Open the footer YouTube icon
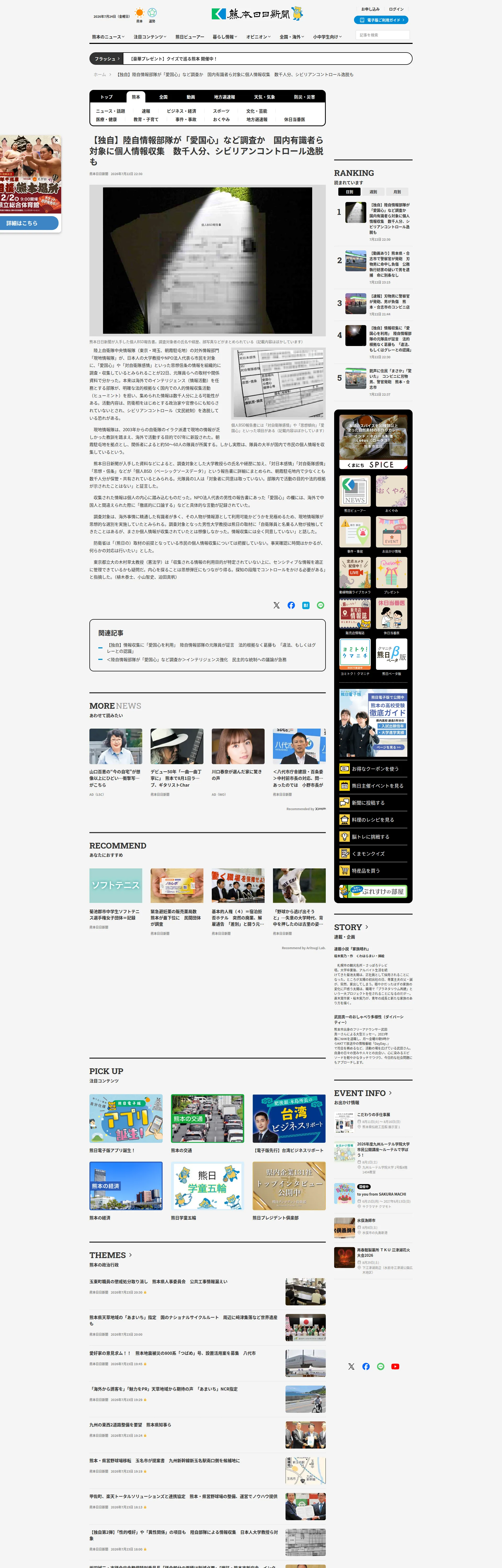Viewport: 502px width, 1568px height. point(395,1367)
